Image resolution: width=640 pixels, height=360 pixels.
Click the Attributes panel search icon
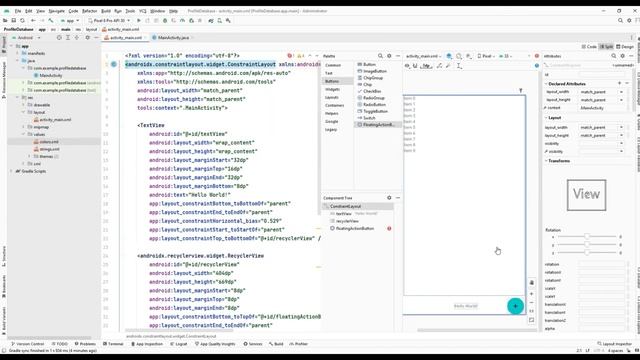(x=613, y=56)
